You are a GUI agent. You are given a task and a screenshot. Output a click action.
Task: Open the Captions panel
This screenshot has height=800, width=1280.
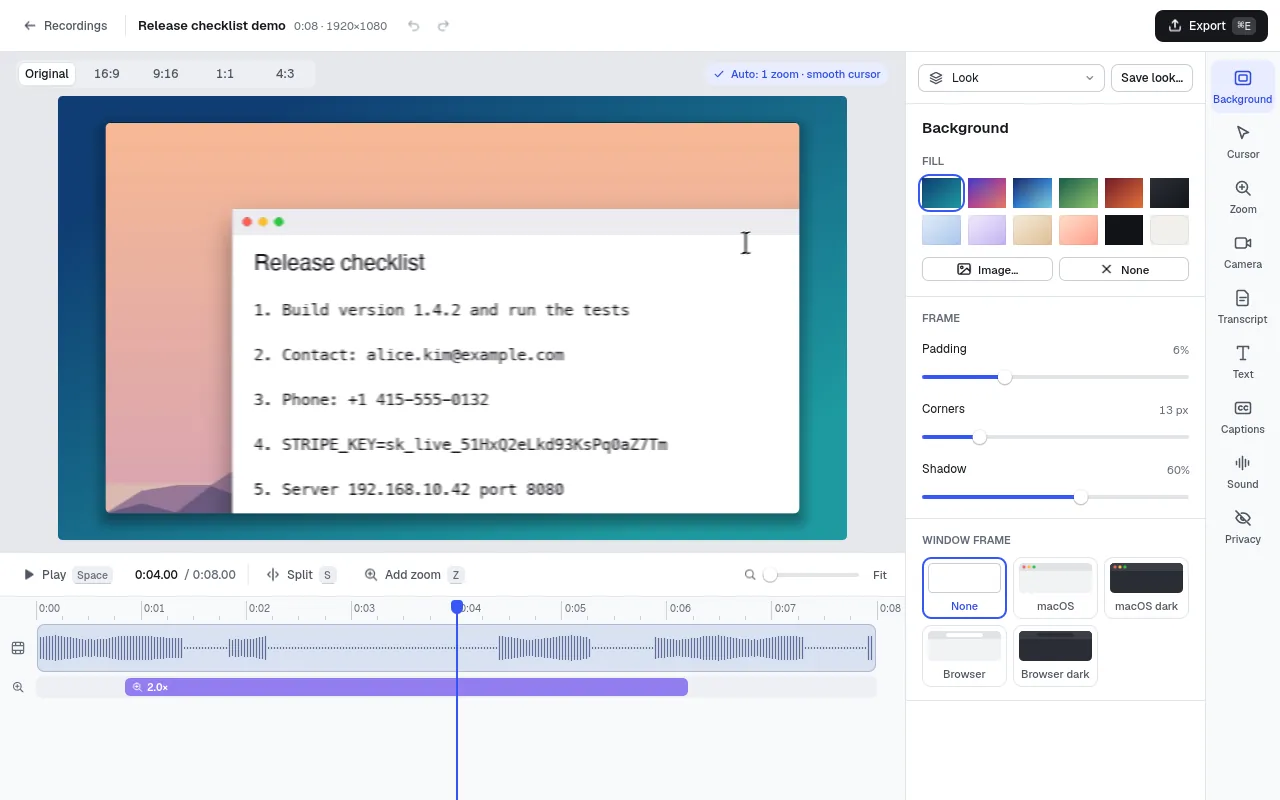tap(1243, 416)
